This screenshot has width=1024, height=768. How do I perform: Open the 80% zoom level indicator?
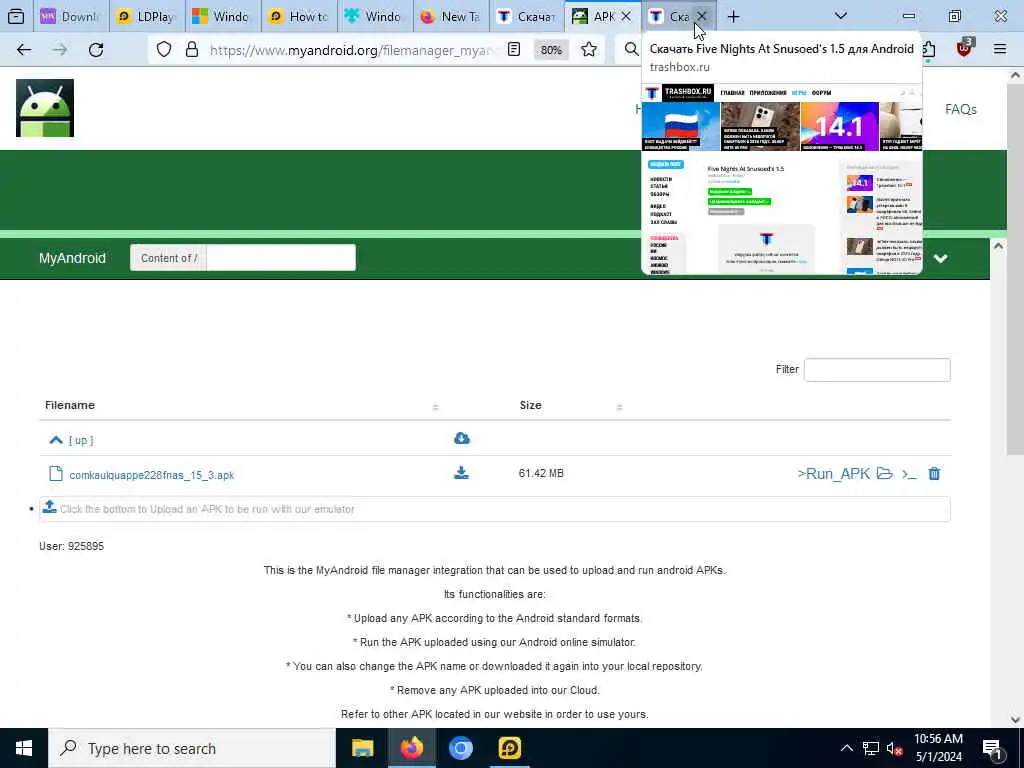551,50
